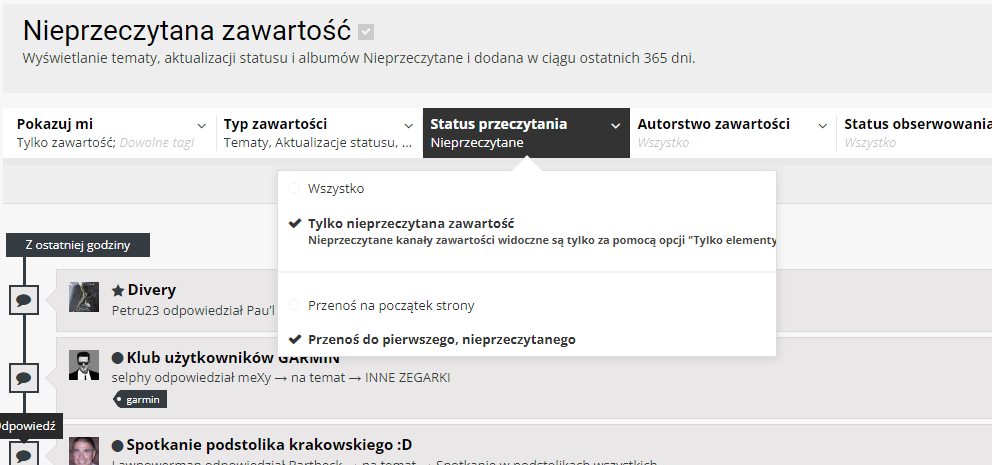Open the Divery topic
Image resolution: width=992 pixels, height=465 pixels.
pyautogui.click(x=152, y=290)
